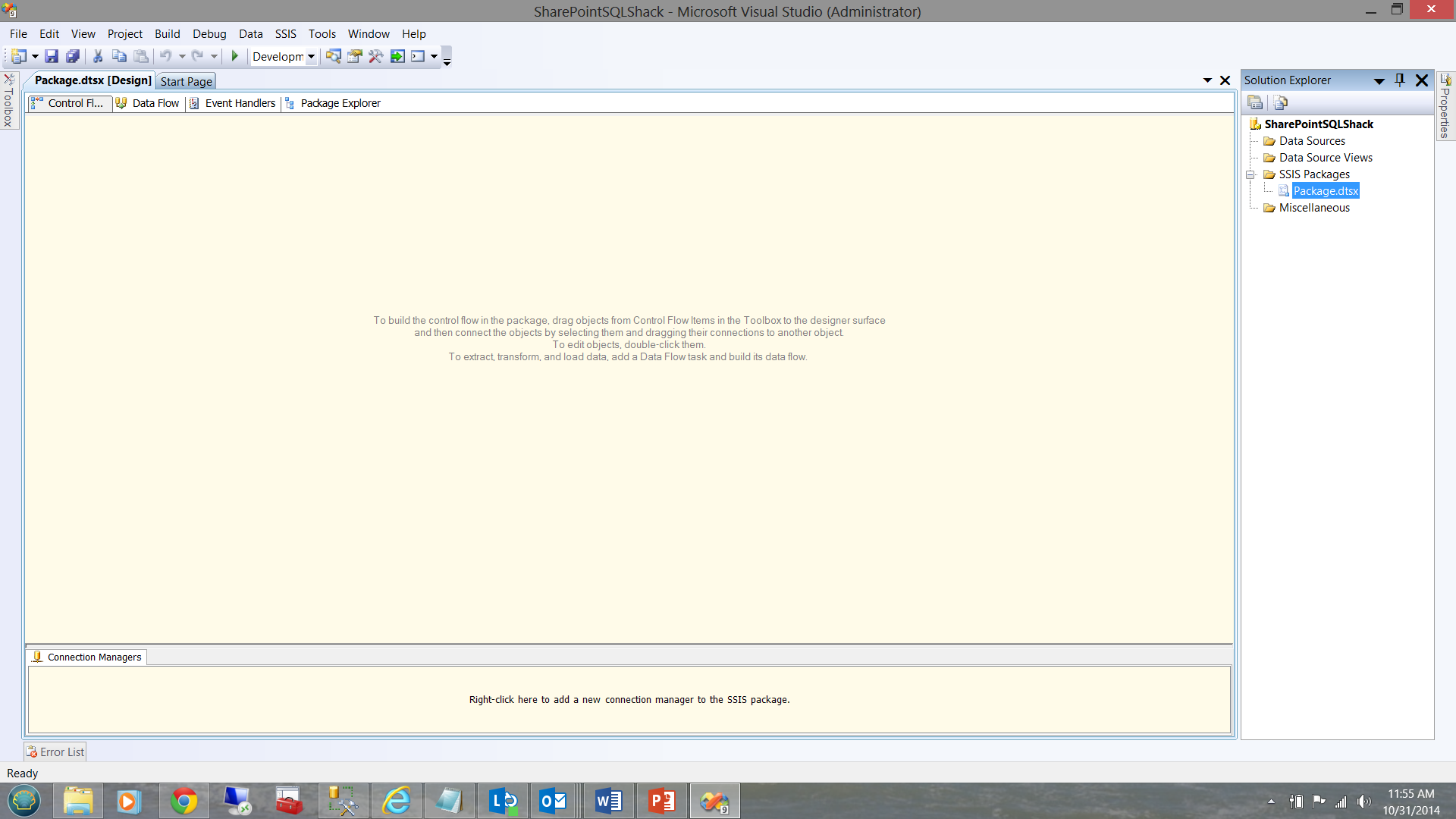Click the Save selected item icon
The image size is (1456, 819).
click(x=52, y=56)
